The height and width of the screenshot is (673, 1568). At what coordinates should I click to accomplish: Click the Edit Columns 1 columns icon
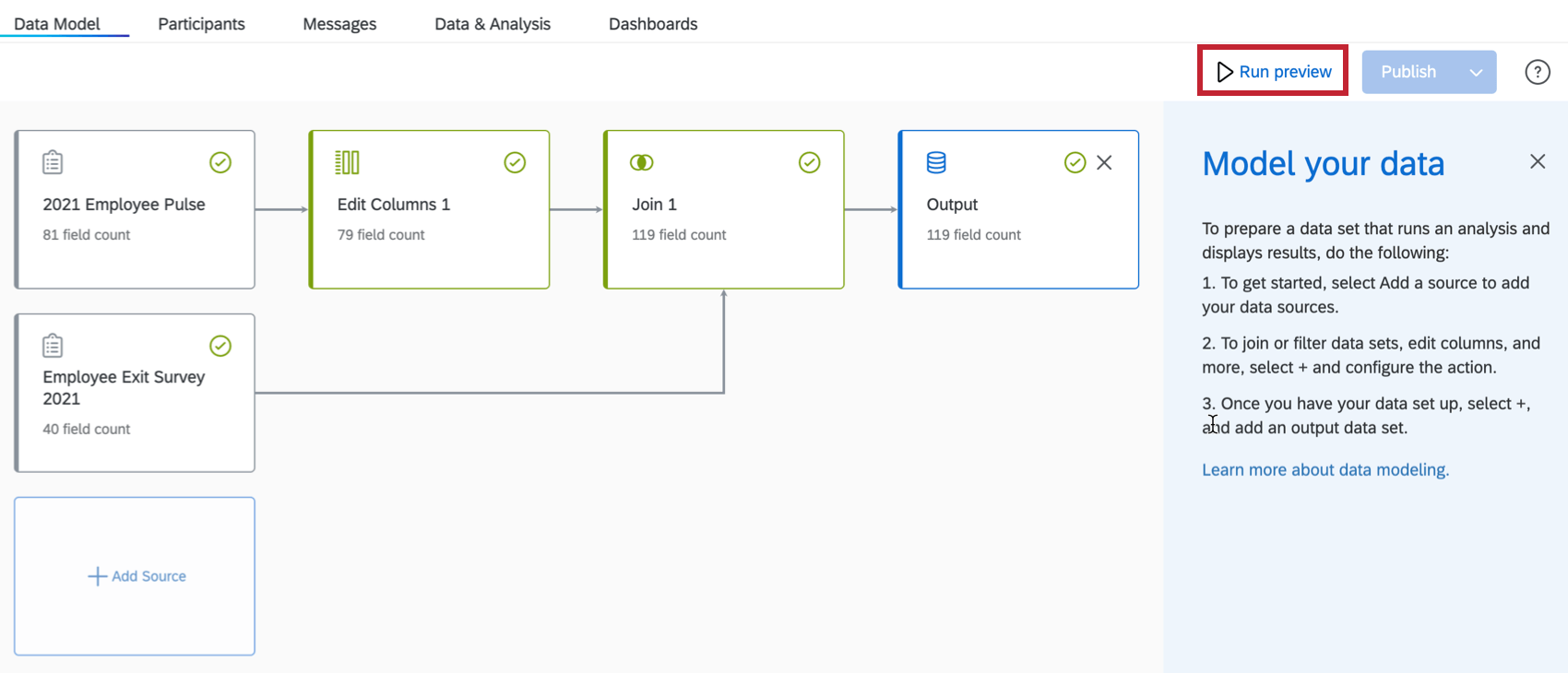pyautogui.click(x=347, y=162)
